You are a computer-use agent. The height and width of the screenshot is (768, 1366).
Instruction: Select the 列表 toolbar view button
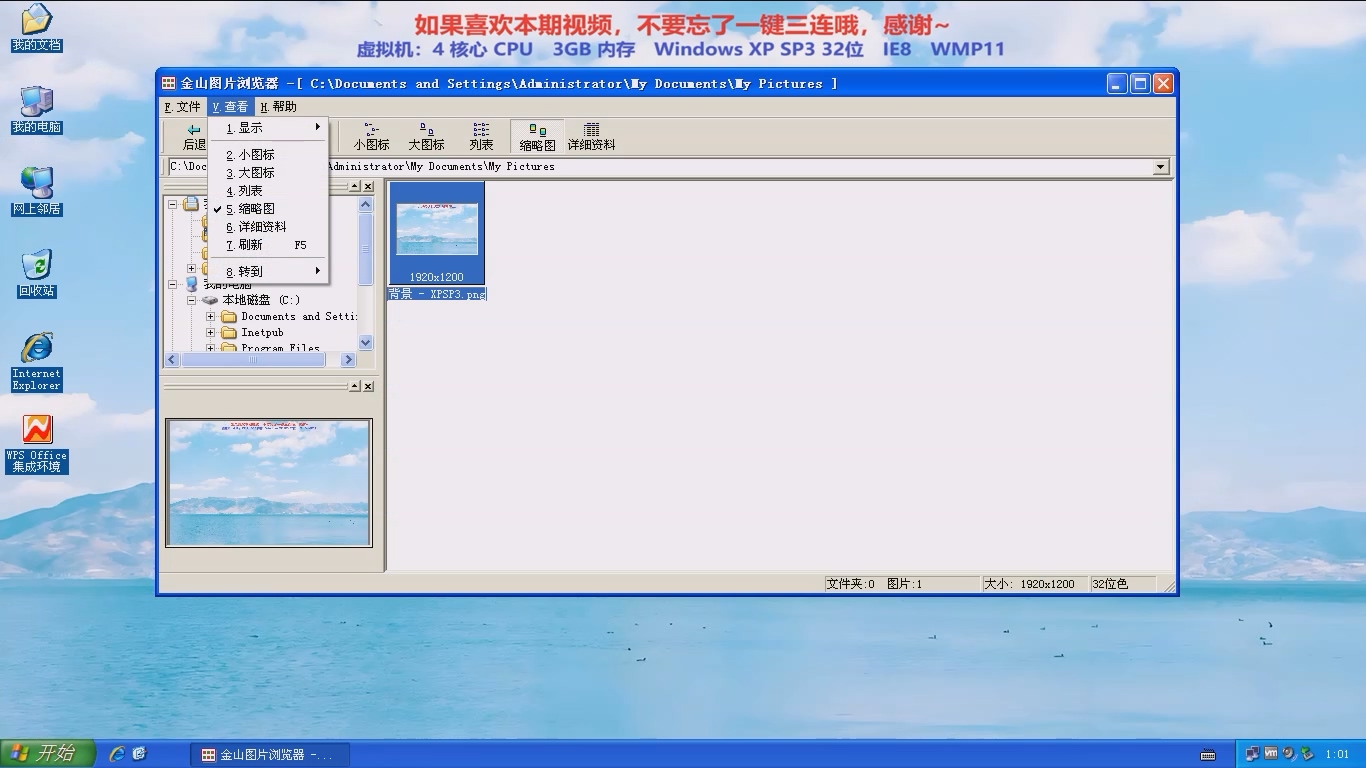click(481, 137)
